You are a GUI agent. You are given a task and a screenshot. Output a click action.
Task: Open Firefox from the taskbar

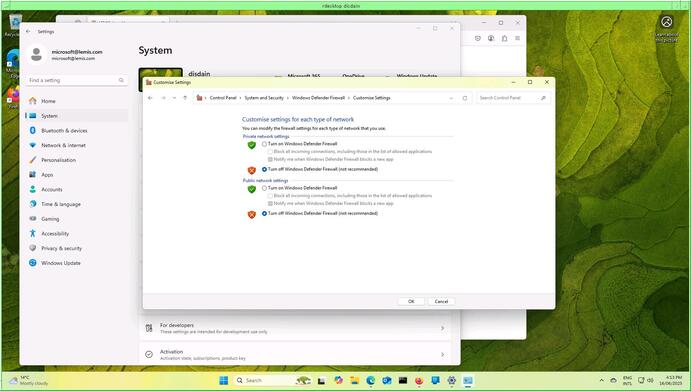(419, 380)
